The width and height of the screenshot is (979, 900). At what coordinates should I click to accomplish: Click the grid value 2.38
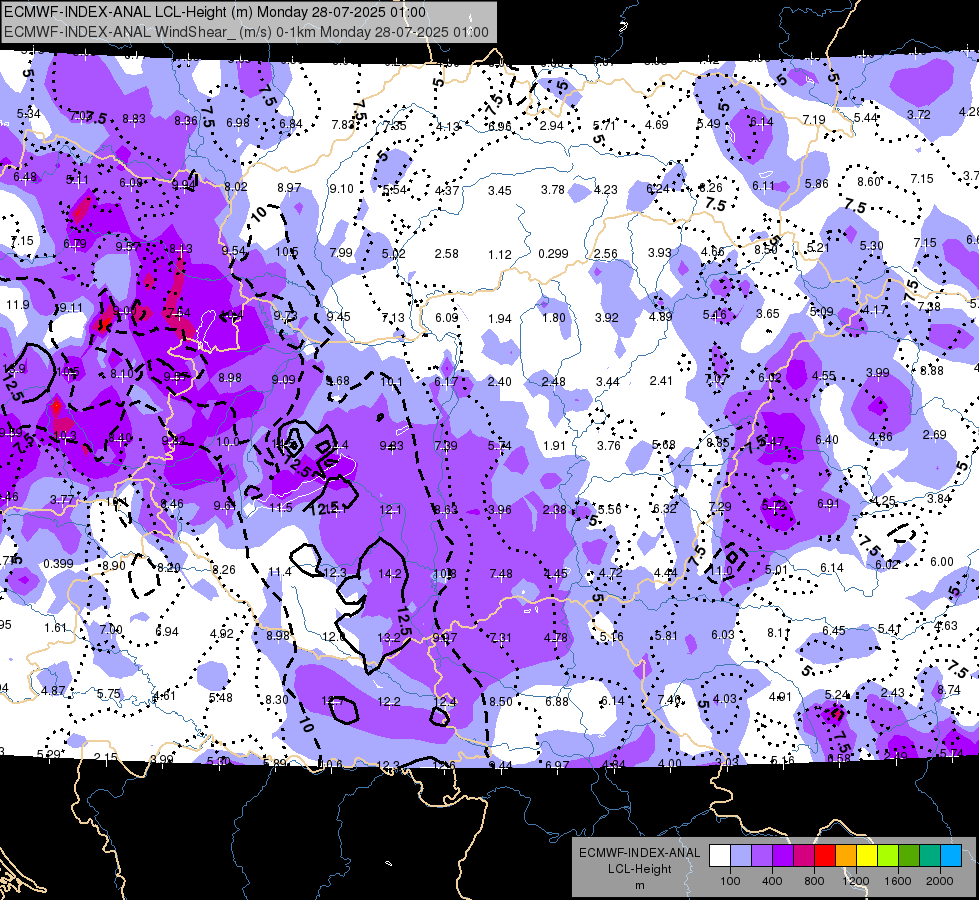pos(554,510)
